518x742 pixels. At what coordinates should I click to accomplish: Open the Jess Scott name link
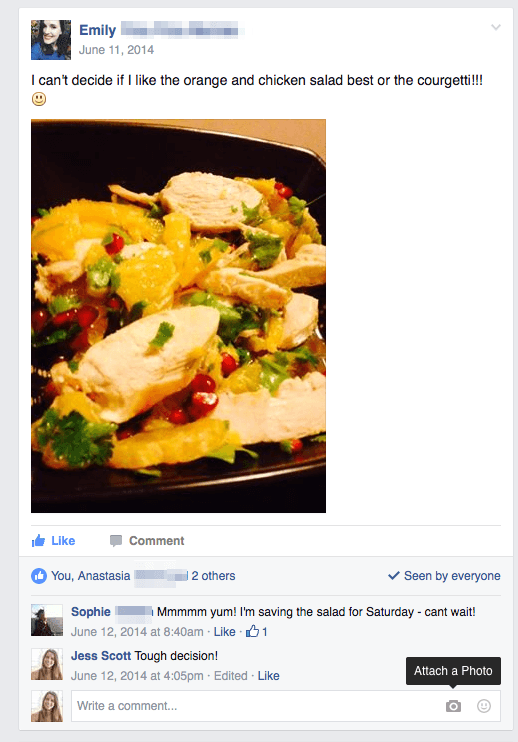pos(101,656)
